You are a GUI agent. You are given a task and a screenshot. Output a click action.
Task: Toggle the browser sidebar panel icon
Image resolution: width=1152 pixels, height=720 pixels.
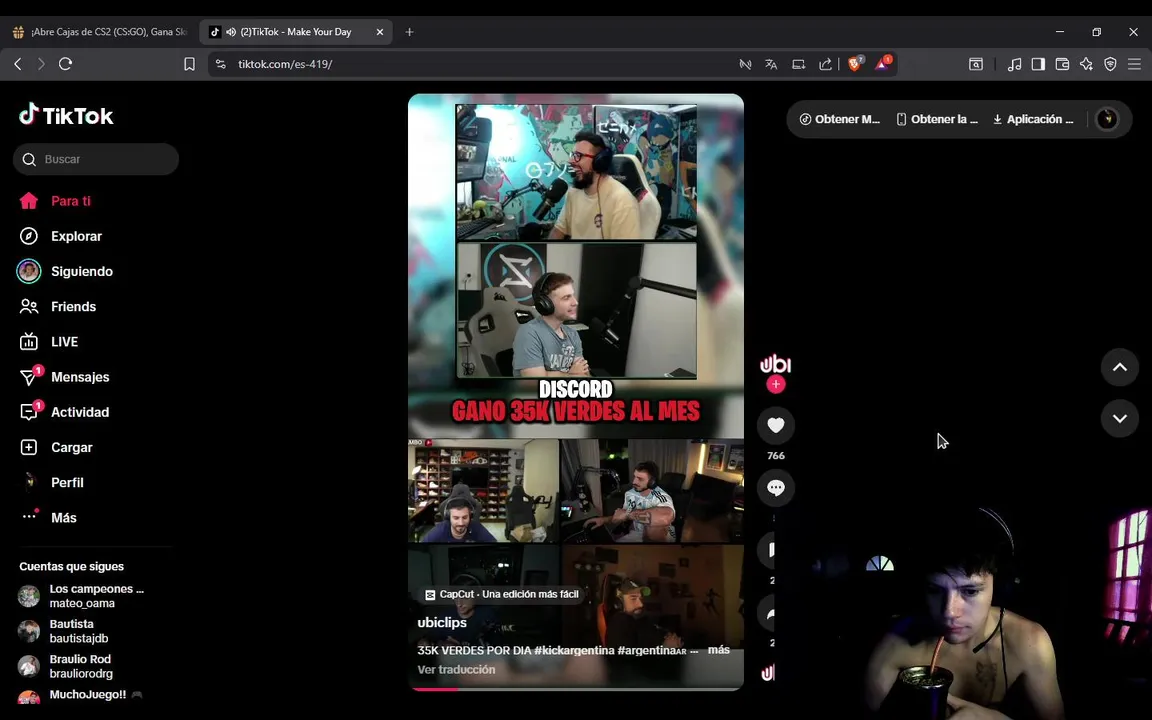(x=1038, y=64)
